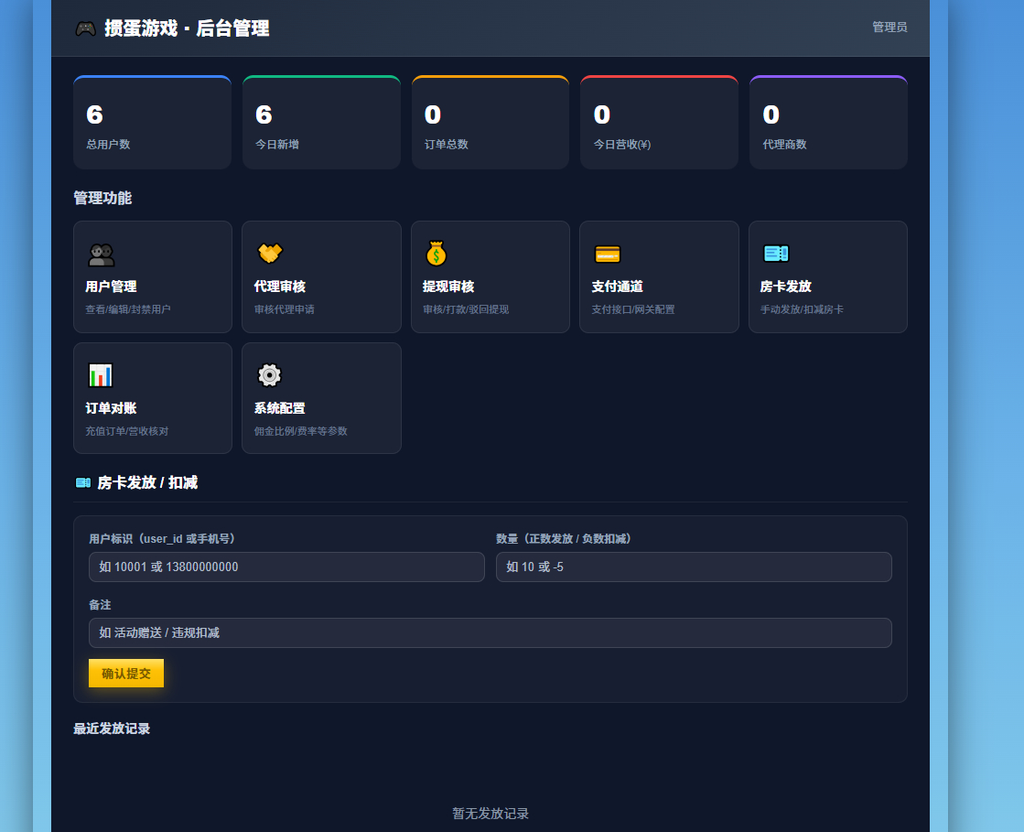This screenshot has width=1024, height=832.
Task: Click the 数量(正数发放 / 负数扣减) label
Action: click(564, 539)
